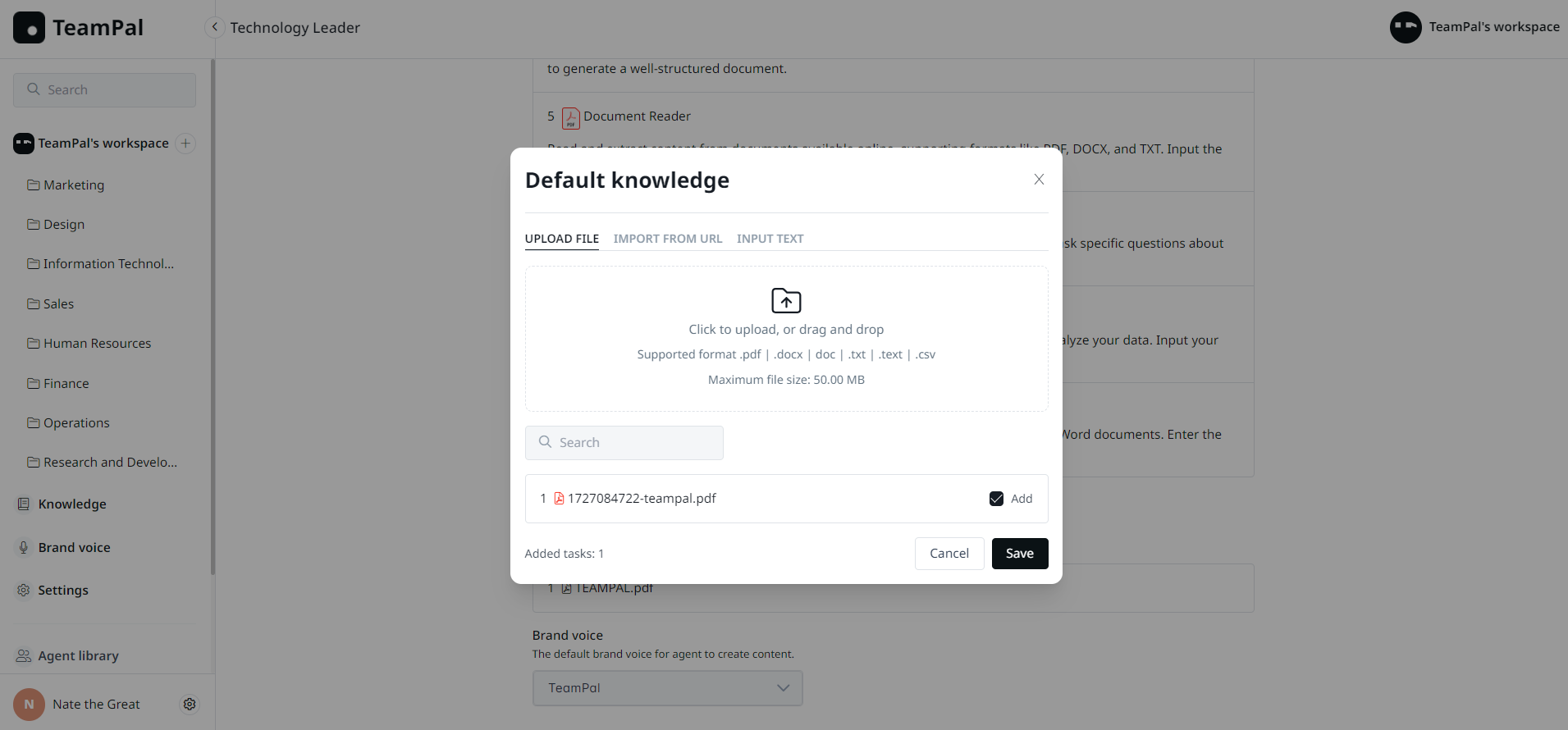Screen dimensions: 1568x730
Task: Close the Default knowledge dialog
Action: pyautogui.click(x=1039, y=180)
